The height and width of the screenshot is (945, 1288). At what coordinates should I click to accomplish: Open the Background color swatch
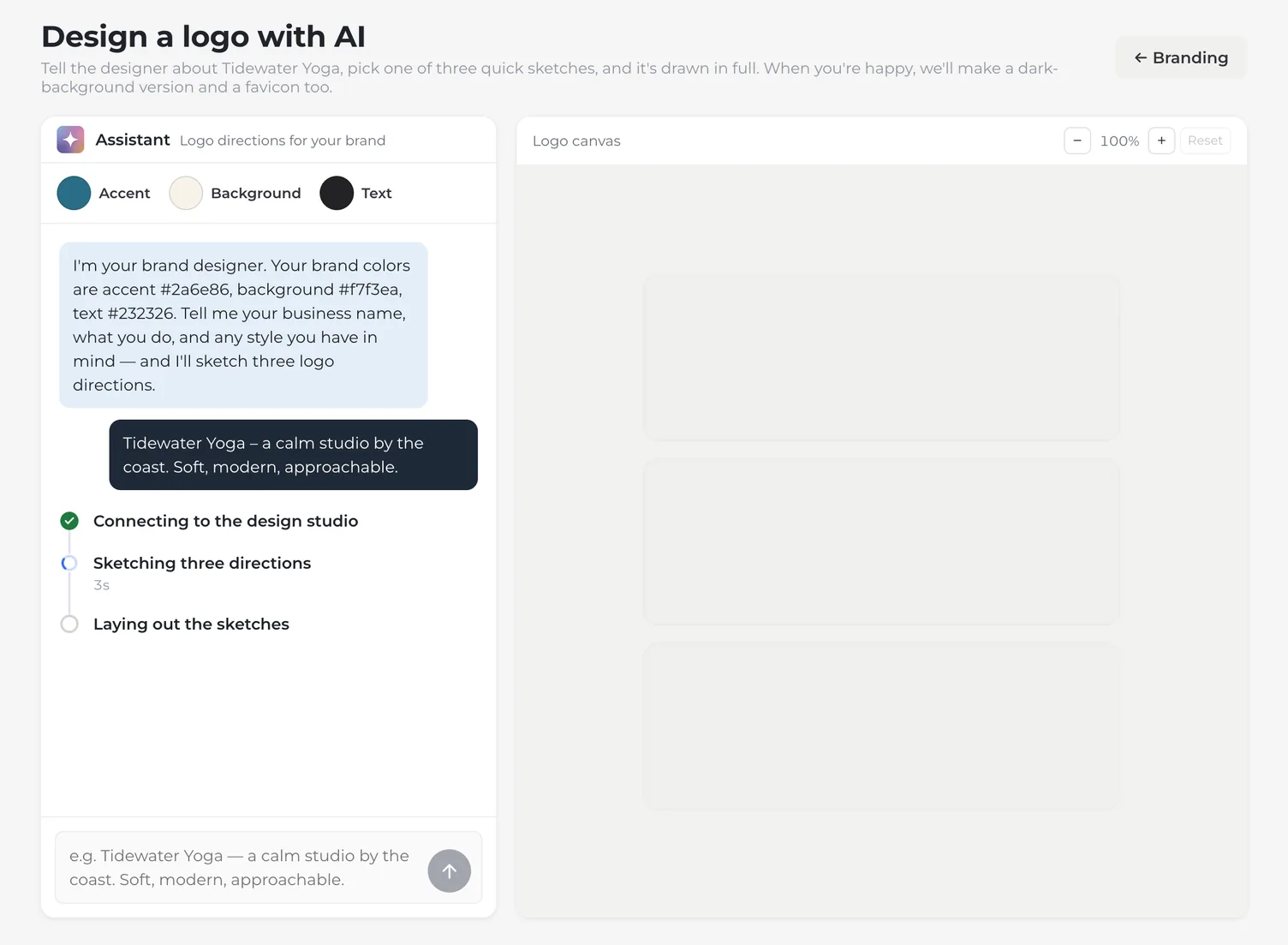(x=186, y=193)
